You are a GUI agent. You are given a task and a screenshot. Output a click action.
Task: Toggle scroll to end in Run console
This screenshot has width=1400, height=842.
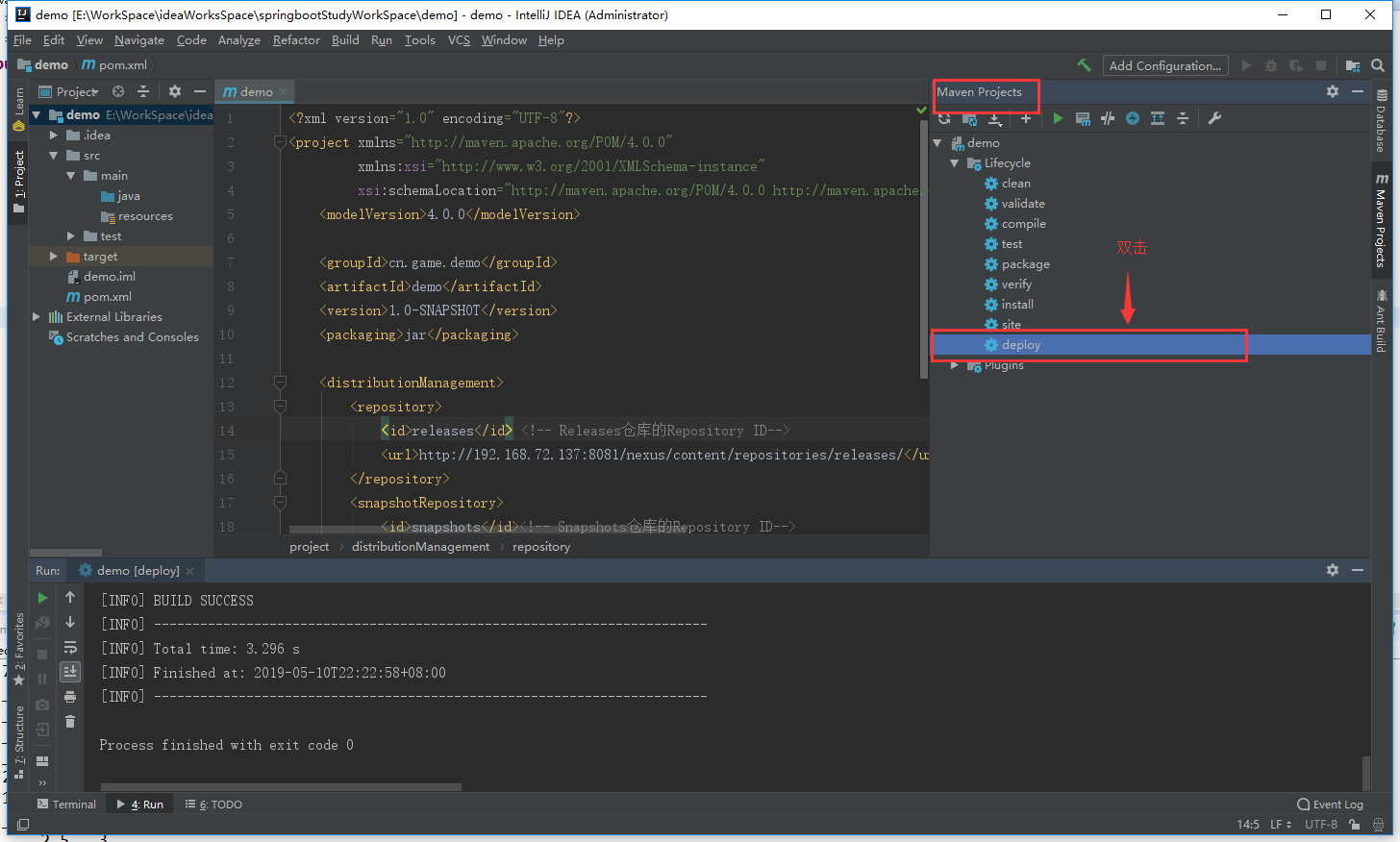point(70,672)
